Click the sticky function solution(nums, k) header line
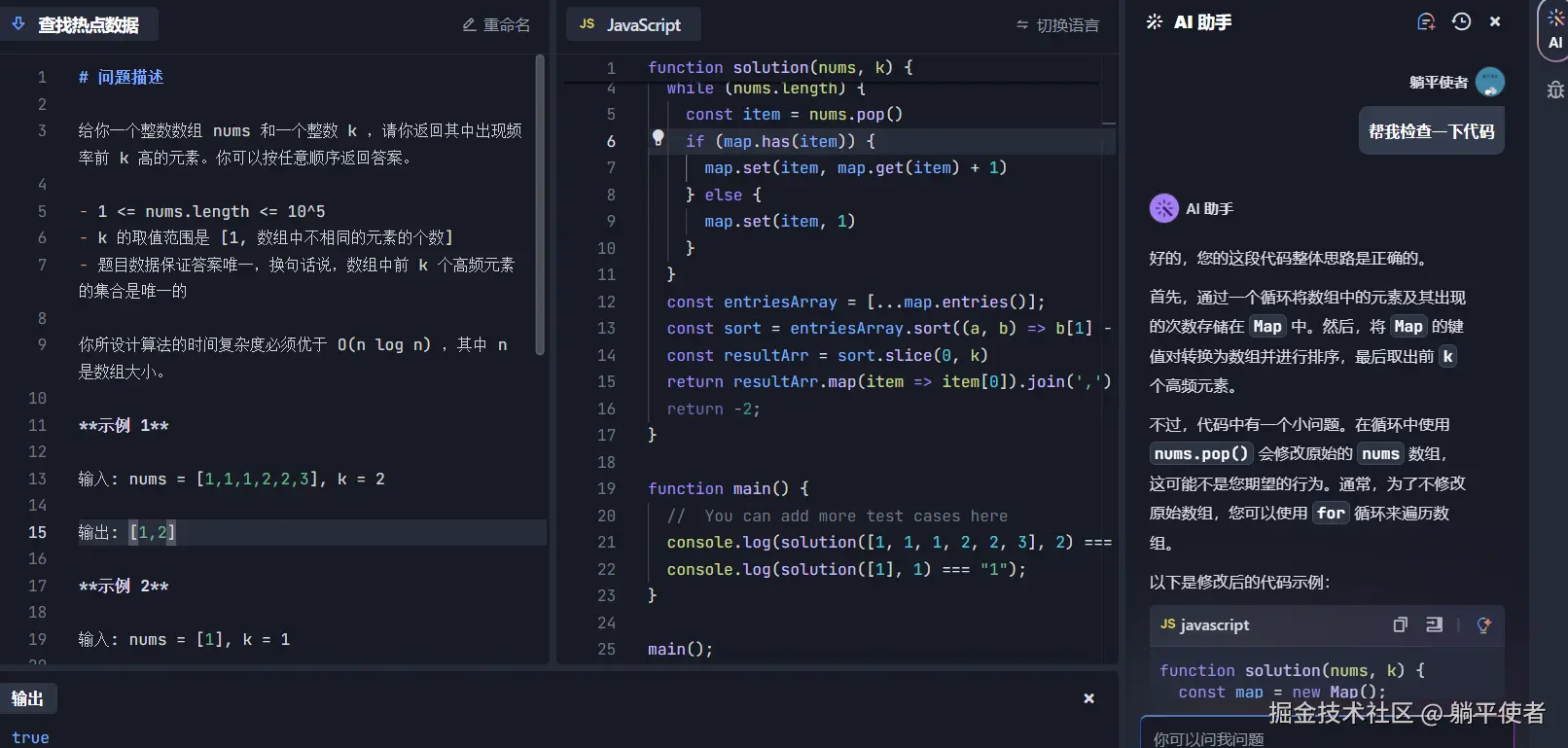Viewport: 1568px width, 748px height. pos(780,67)
